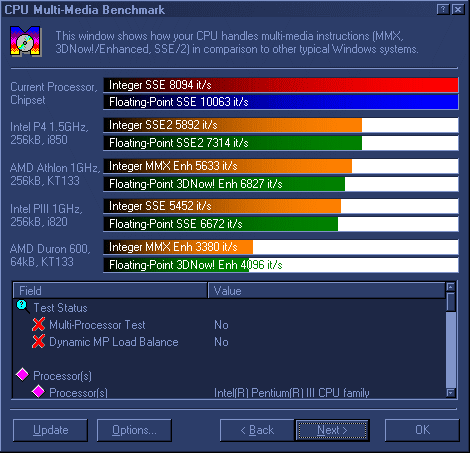Click the red X beside Dynamic MP Load Balance

click(39, 341)
